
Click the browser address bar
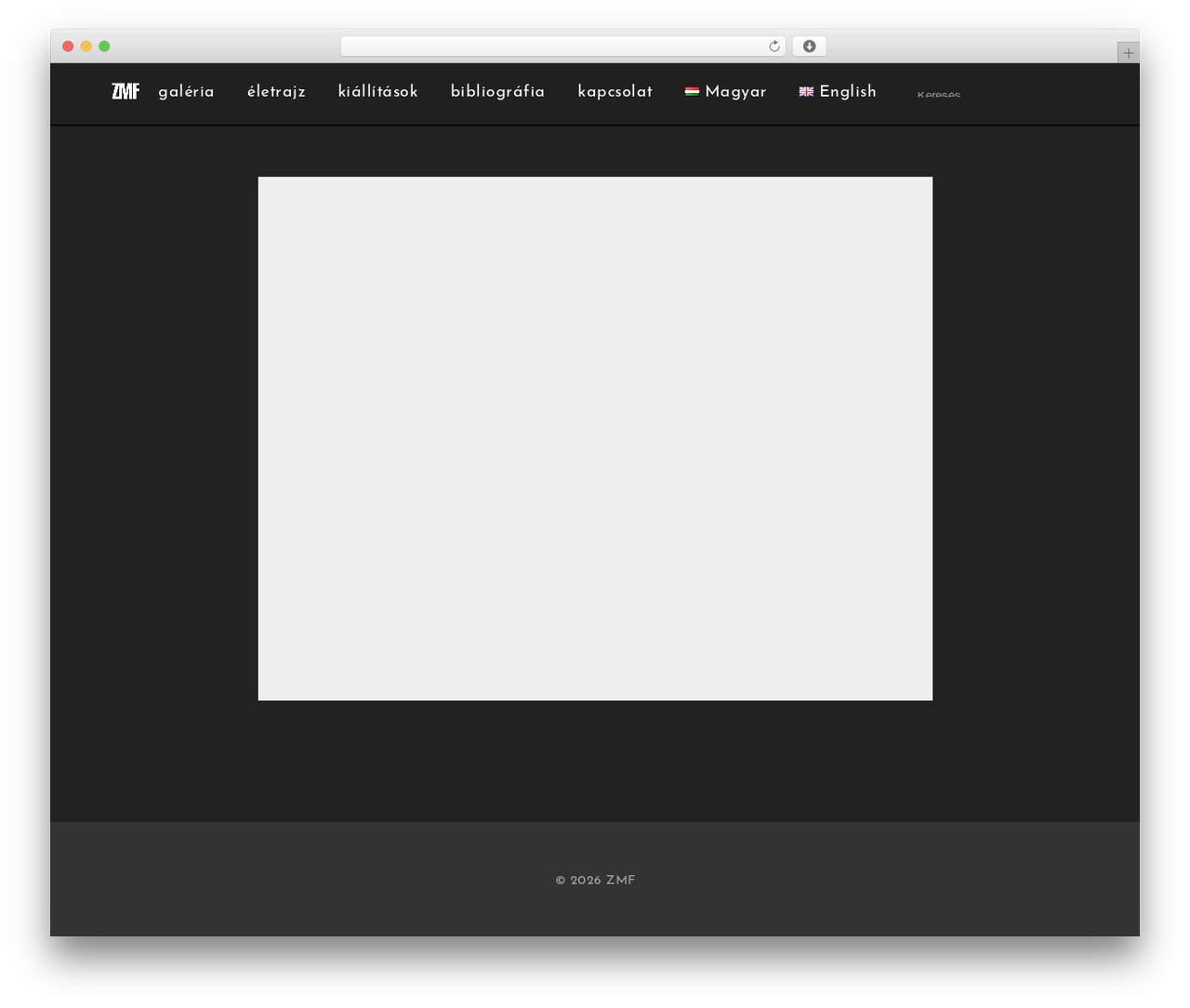click(562, 46)
